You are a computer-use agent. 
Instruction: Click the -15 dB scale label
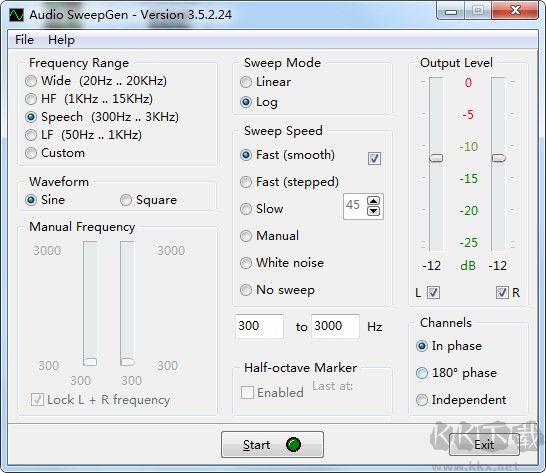tap(468, 179)
